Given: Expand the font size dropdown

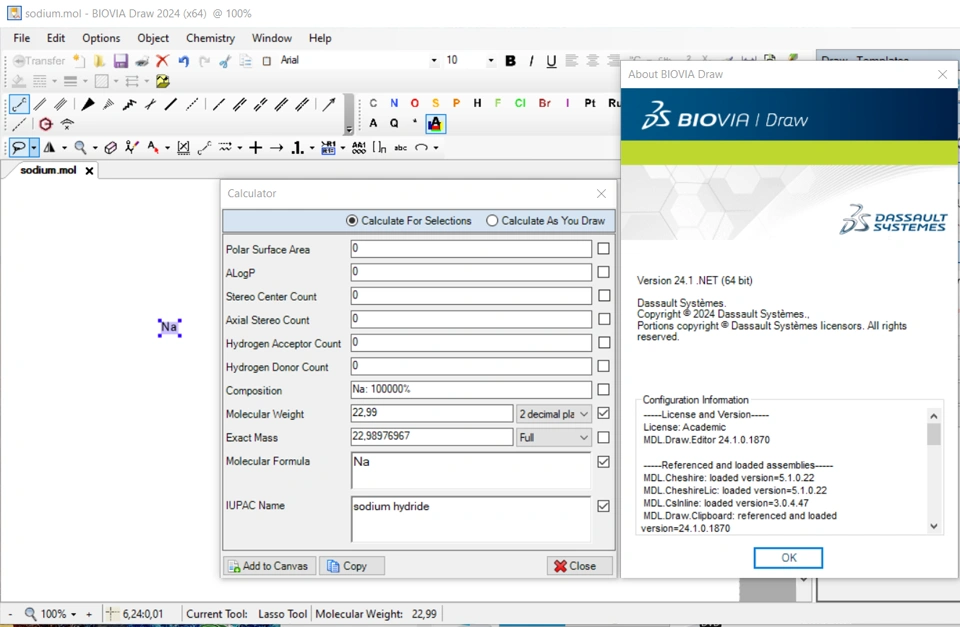Looking at the screenshot, I should 490,61.
